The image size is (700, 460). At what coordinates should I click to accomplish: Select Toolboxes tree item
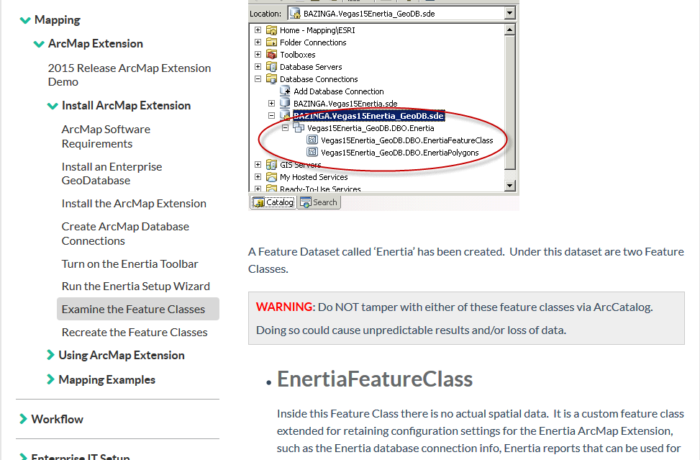pyautogui.click(x=297, y=54)
